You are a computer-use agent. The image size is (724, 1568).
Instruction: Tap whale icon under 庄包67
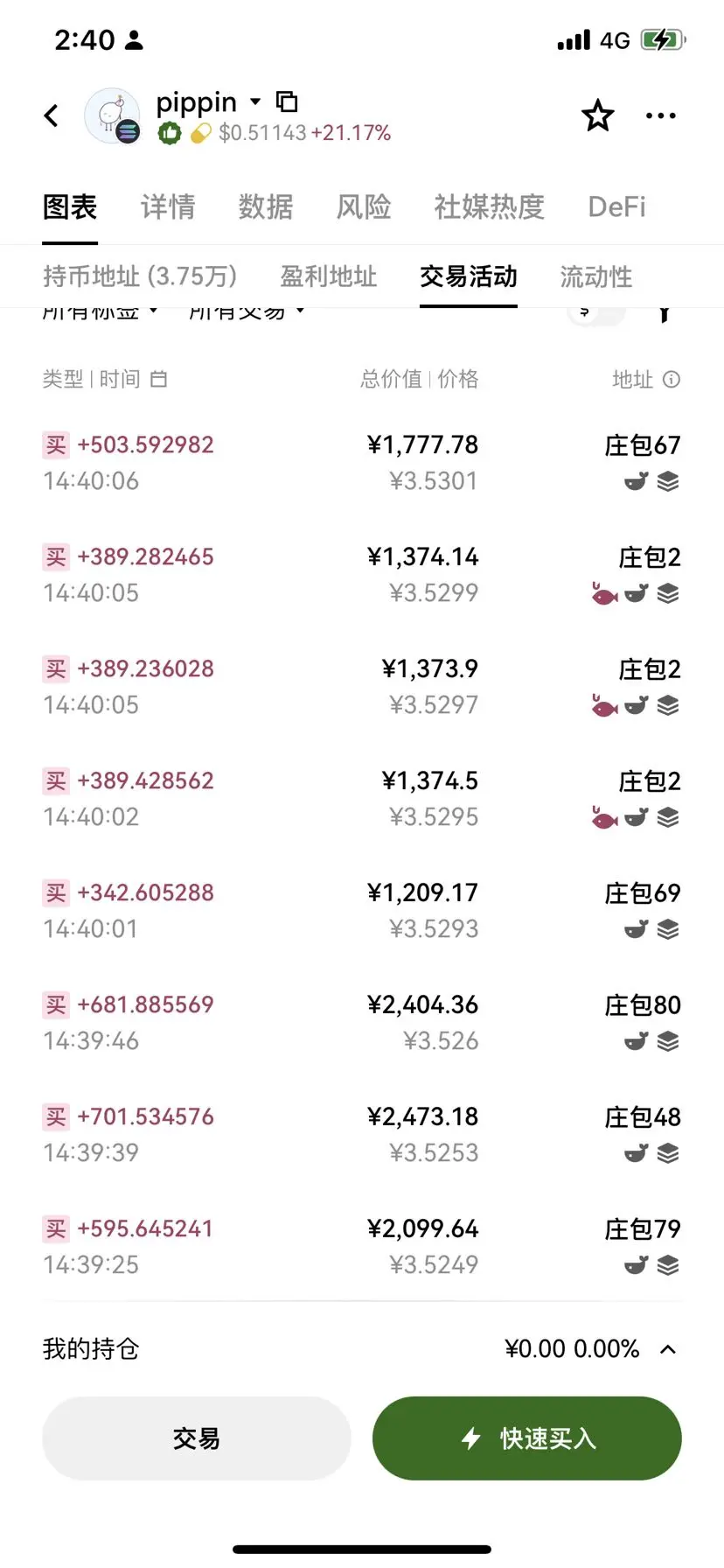click(x=636, y=481)
